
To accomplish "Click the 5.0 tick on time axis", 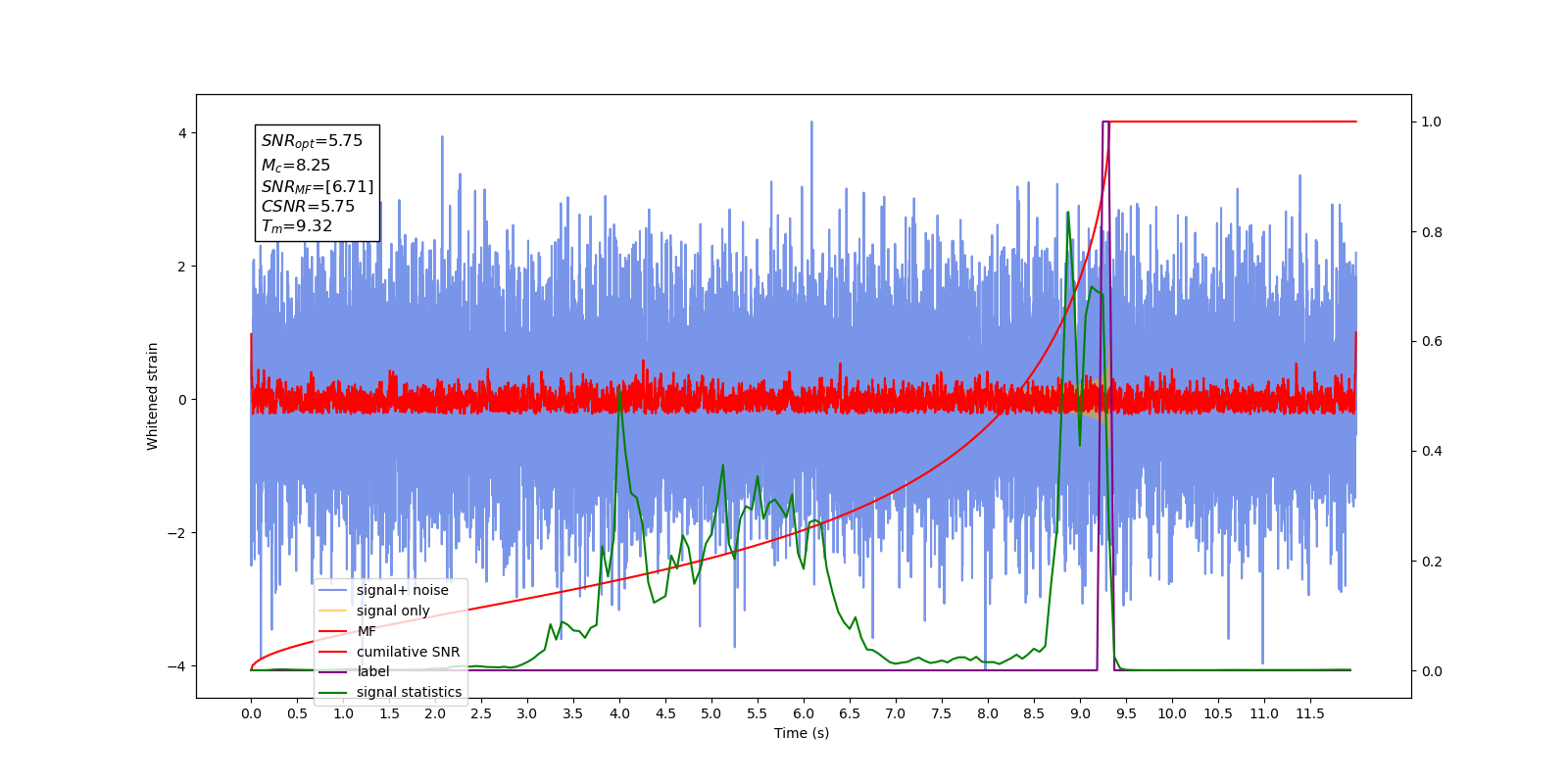I will click(711, 713).
